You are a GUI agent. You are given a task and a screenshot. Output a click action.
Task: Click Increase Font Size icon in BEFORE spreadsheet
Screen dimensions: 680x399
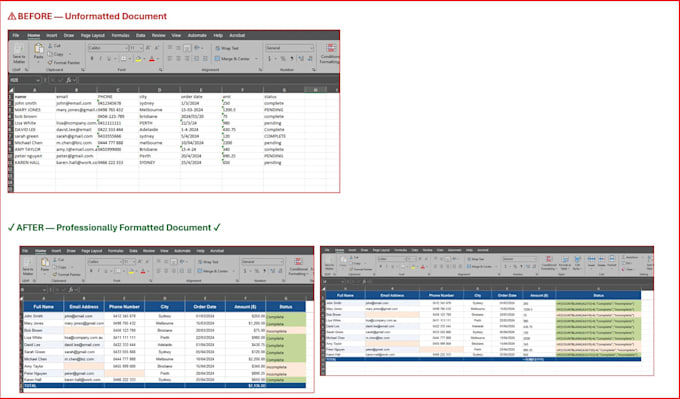pyautogui.click(x=147, y=48)
